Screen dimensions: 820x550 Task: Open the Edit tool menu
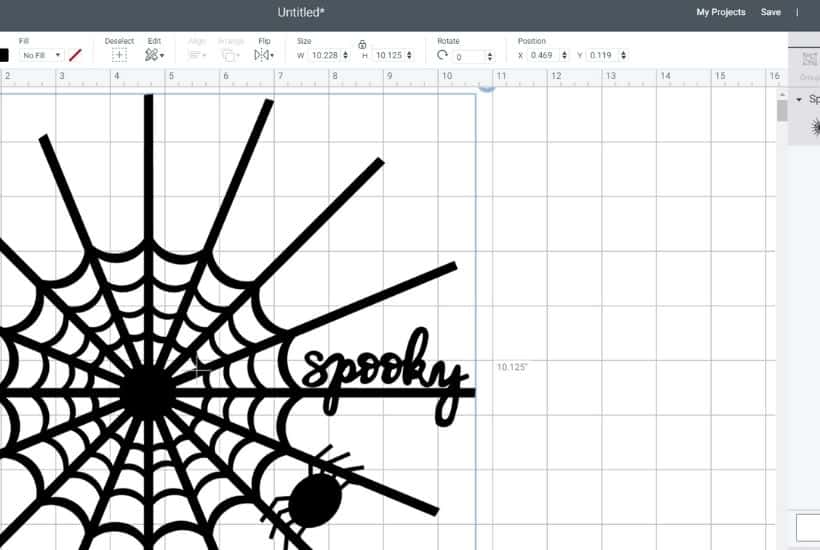[154, 55]
